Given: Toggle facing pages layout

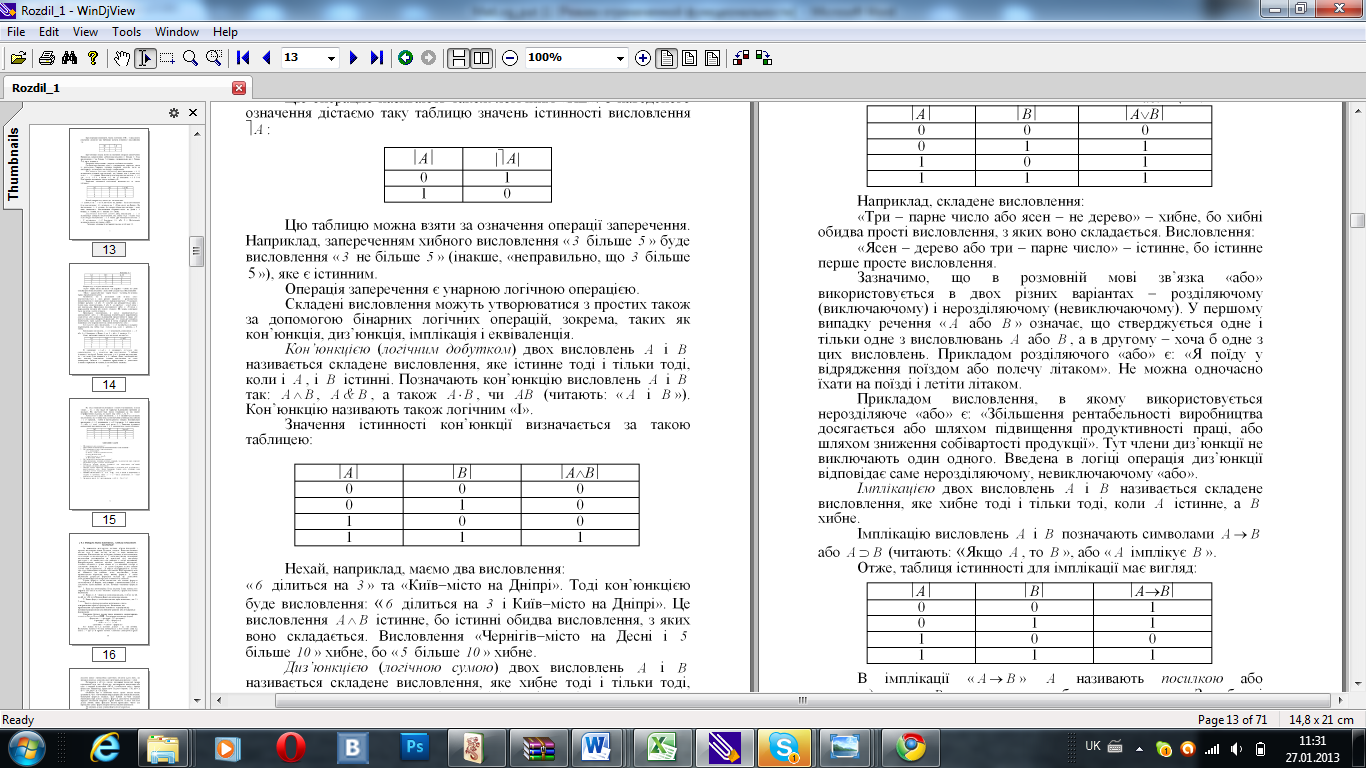Looking at the screenshot, I should click(481, 58).
